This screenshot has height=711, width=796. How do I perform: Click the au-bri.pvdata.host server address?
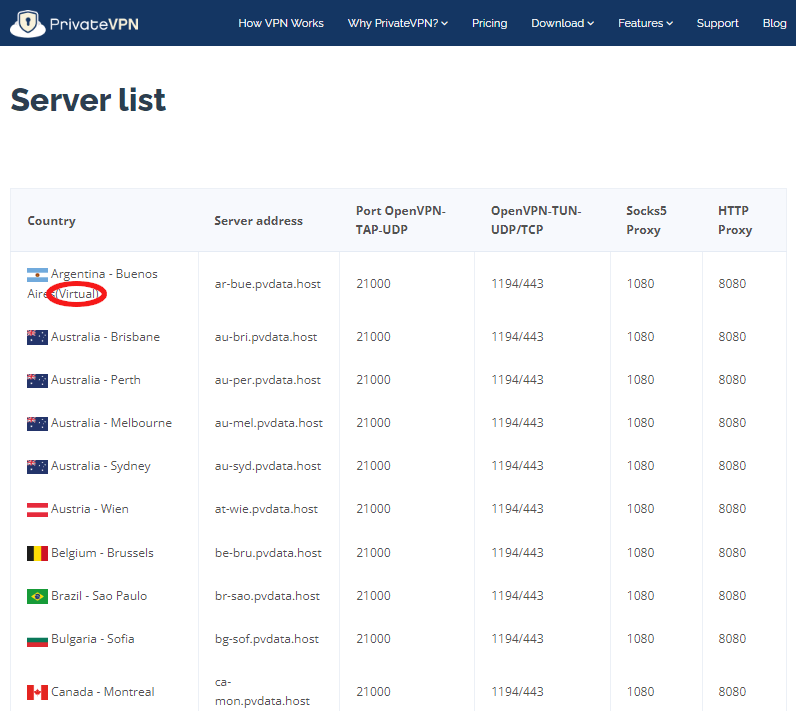[266, 337]
